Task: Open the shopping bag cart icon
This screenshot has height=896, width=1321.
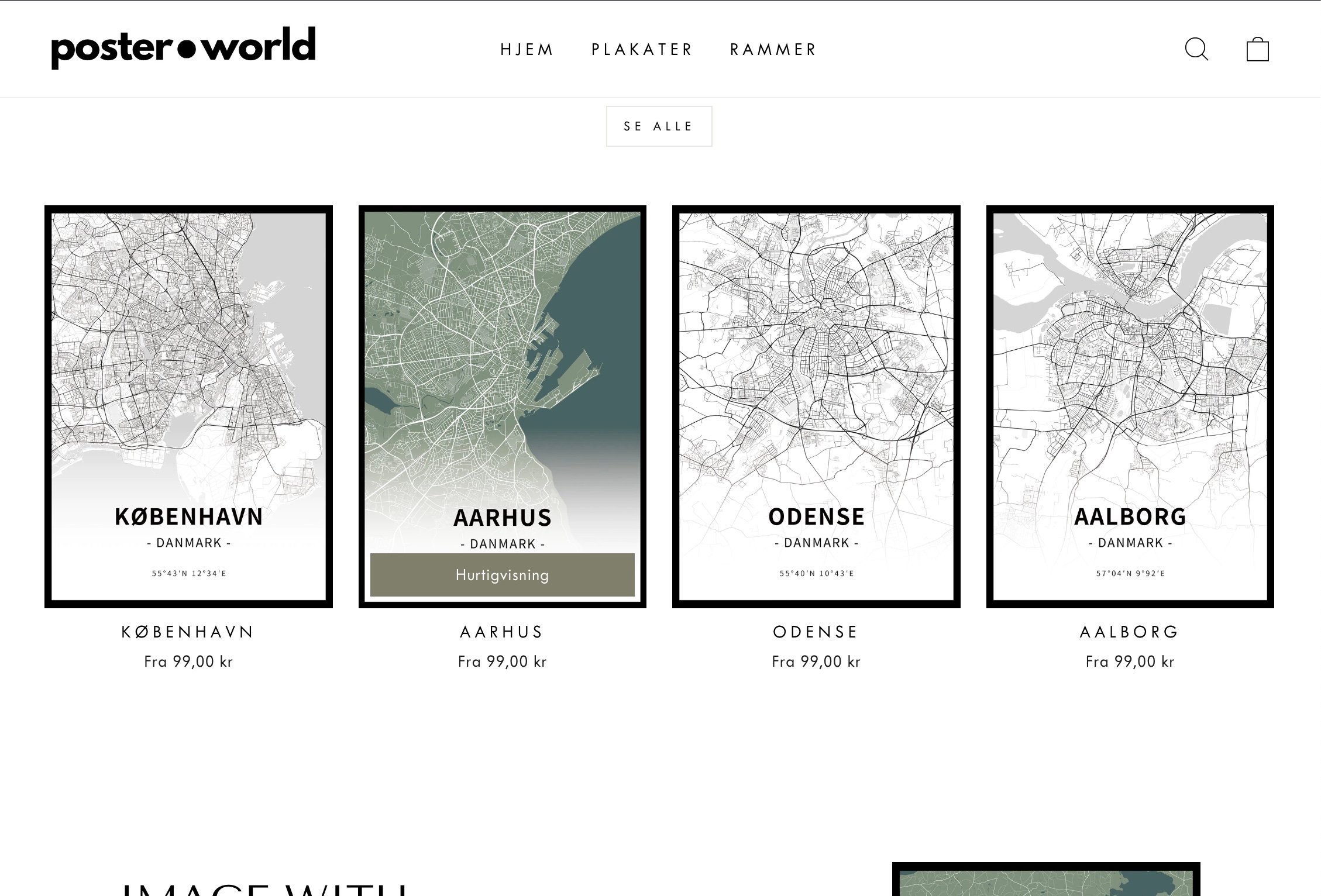Action: (1257, 49)
